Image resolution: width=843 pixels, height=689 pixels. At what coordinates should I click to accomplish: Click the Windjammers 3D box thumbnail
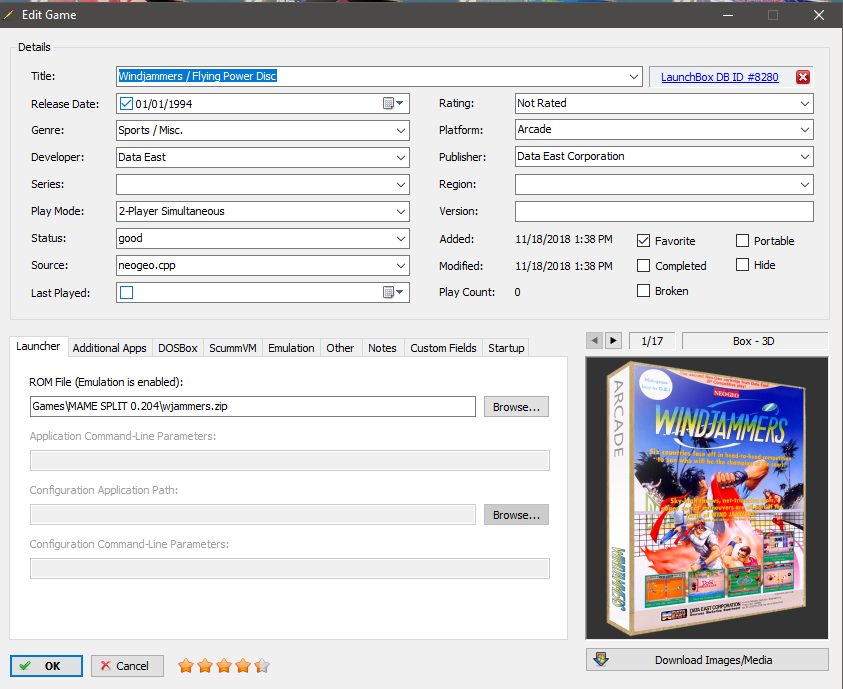coord(707,498)
